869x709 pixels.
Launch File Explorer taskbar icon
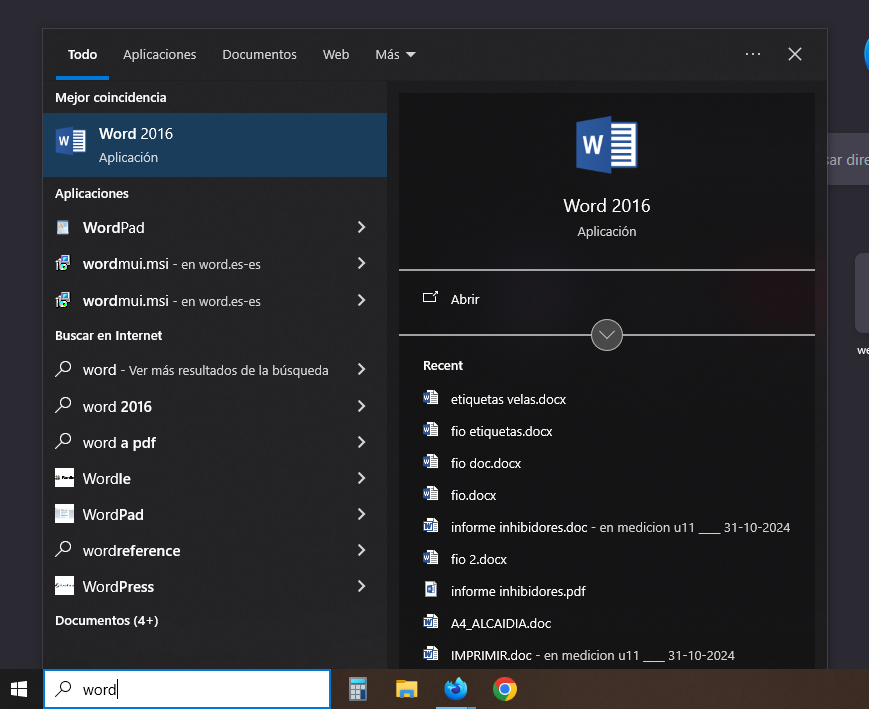click(406, 689)
